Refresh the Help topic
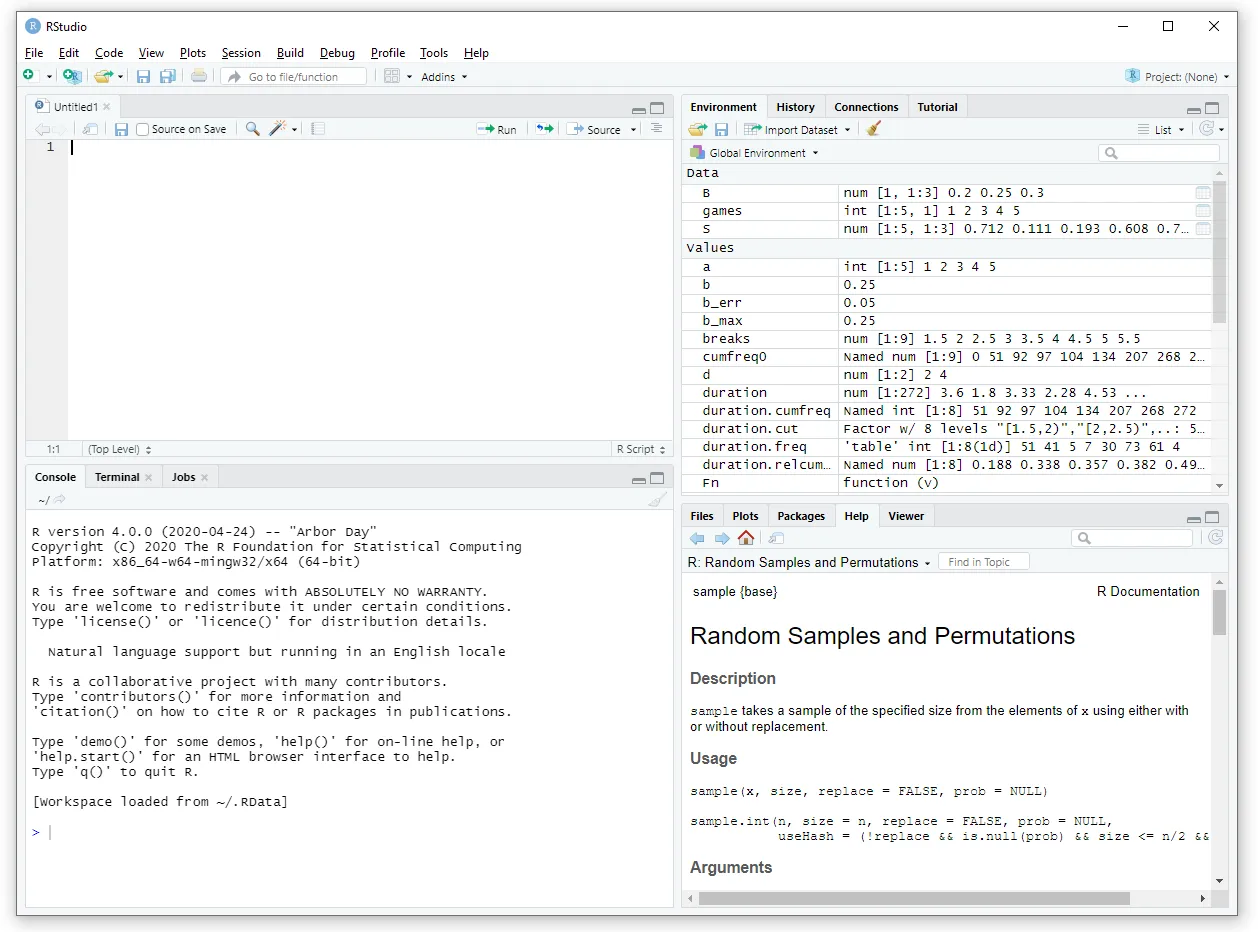The width and height of the screenshot is (1258, 932). point(1215,538)
